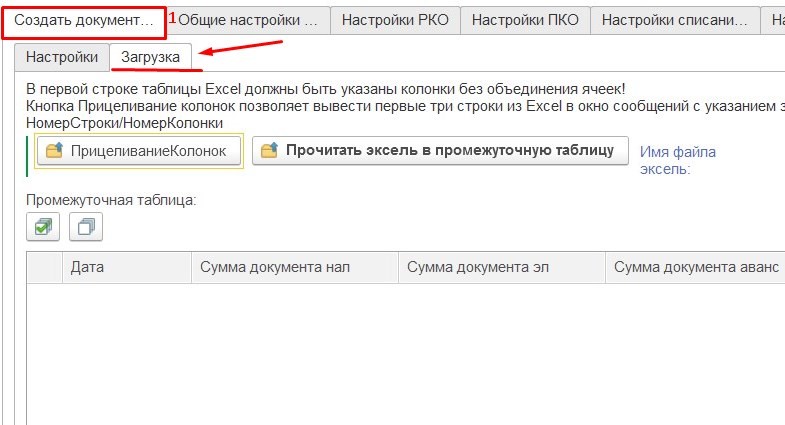Click the check all rows icon
785x425 pixels.
(x=43, y=228)
